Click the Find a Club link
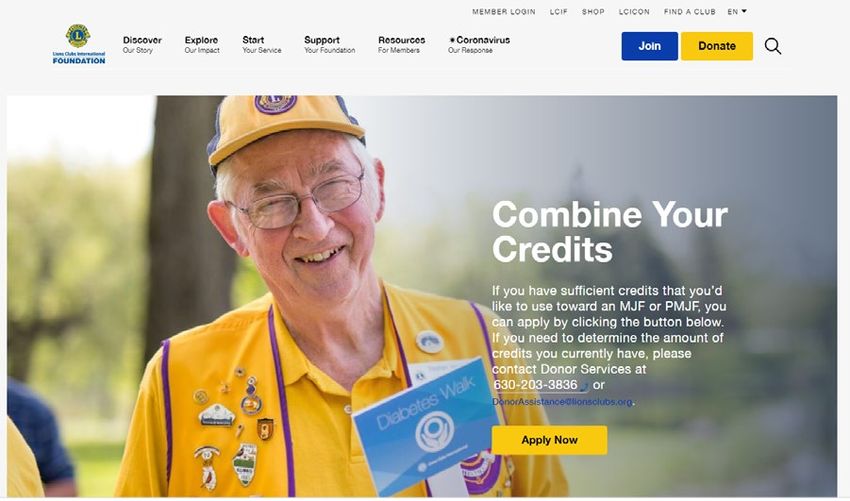The image size is (850, 501). (690, 11)
